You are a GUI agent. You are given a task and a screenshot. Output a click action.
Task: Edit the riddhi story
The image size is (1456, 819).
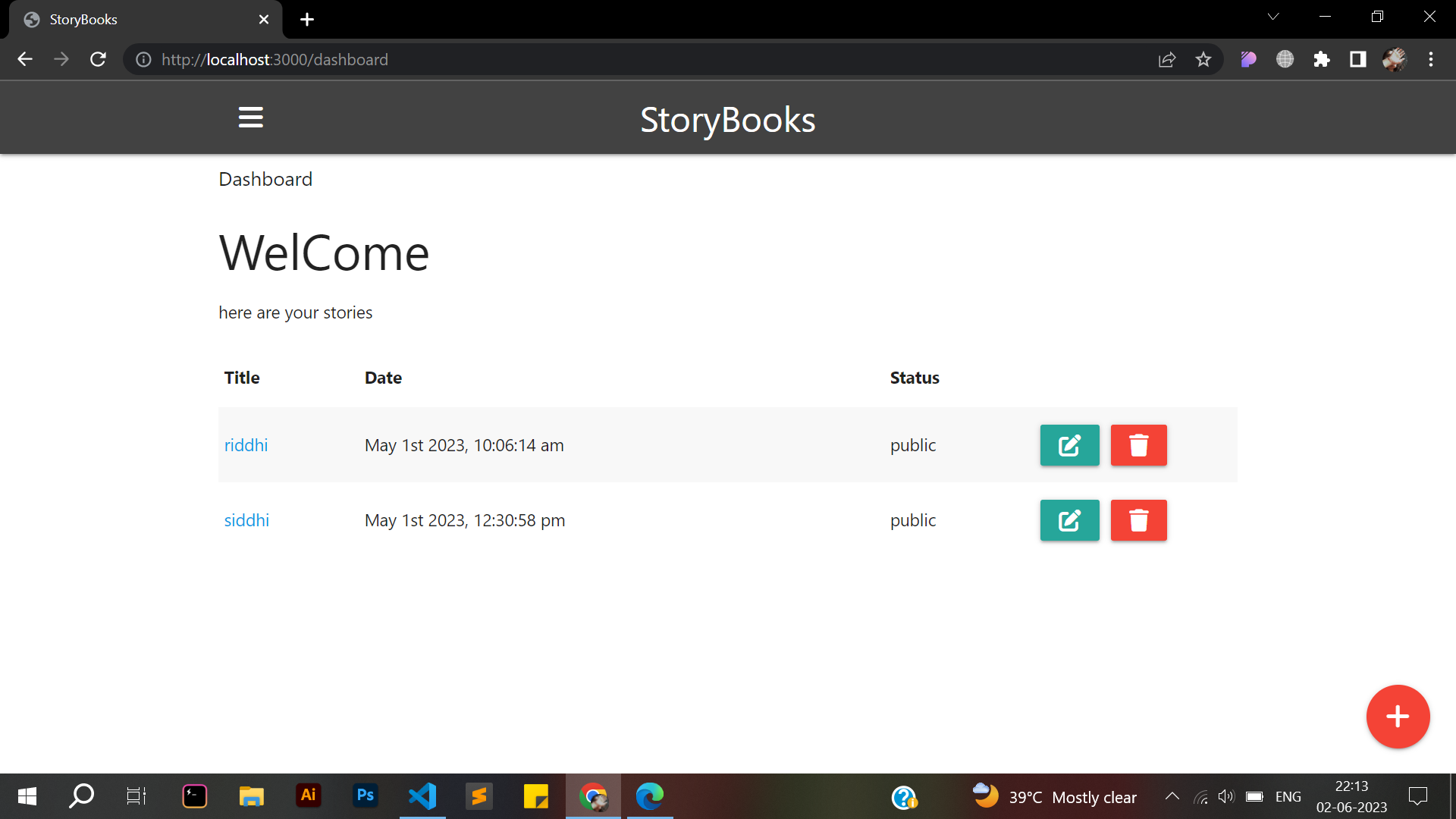(1069, 445)
